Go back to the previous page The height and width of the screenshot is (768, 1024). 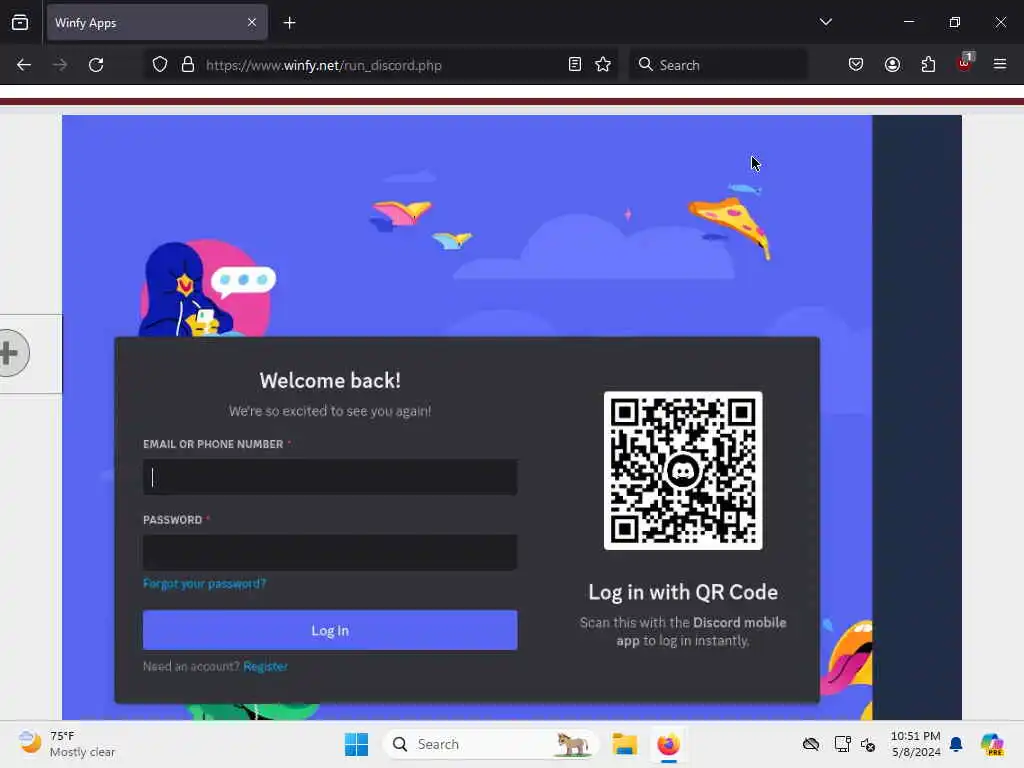tap(24, 65)
